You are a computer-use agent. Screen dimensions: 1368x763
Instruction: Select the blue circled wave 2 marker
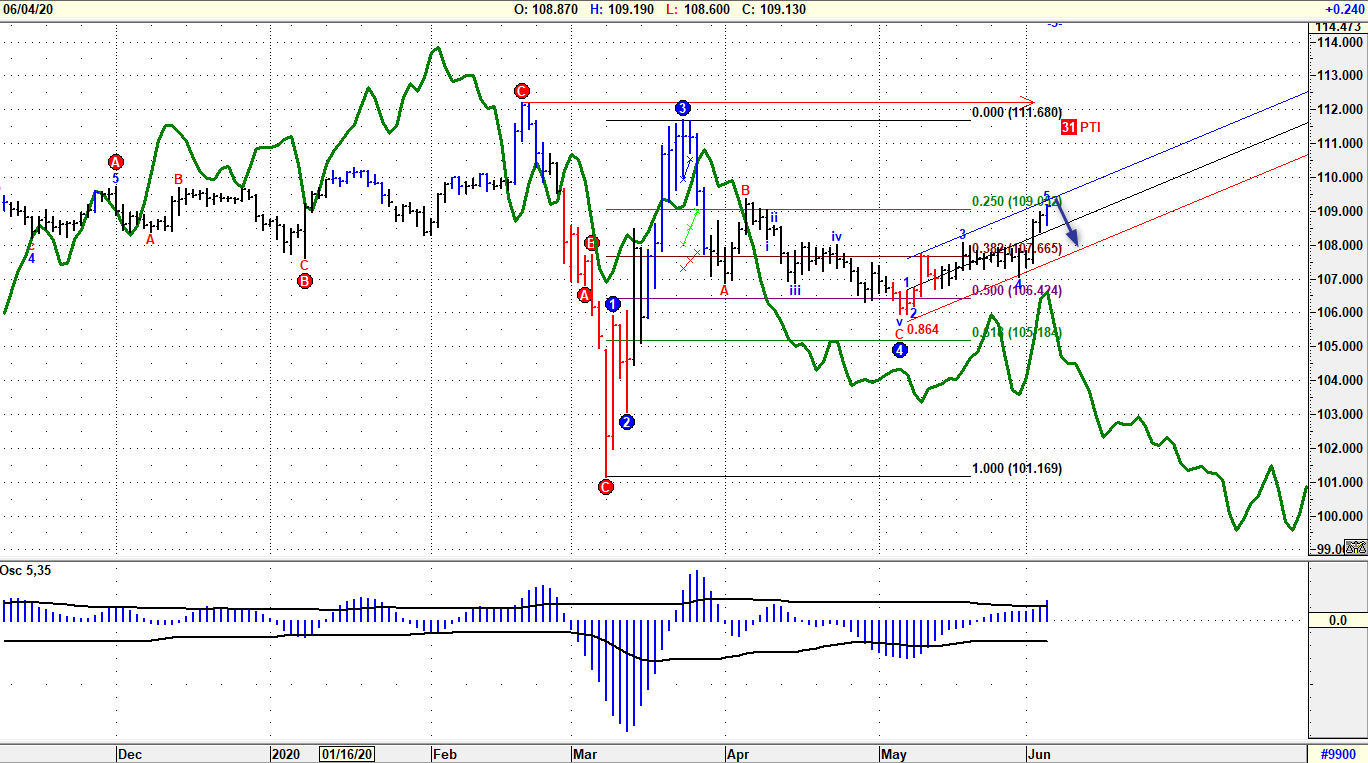[x=627, y=422]
